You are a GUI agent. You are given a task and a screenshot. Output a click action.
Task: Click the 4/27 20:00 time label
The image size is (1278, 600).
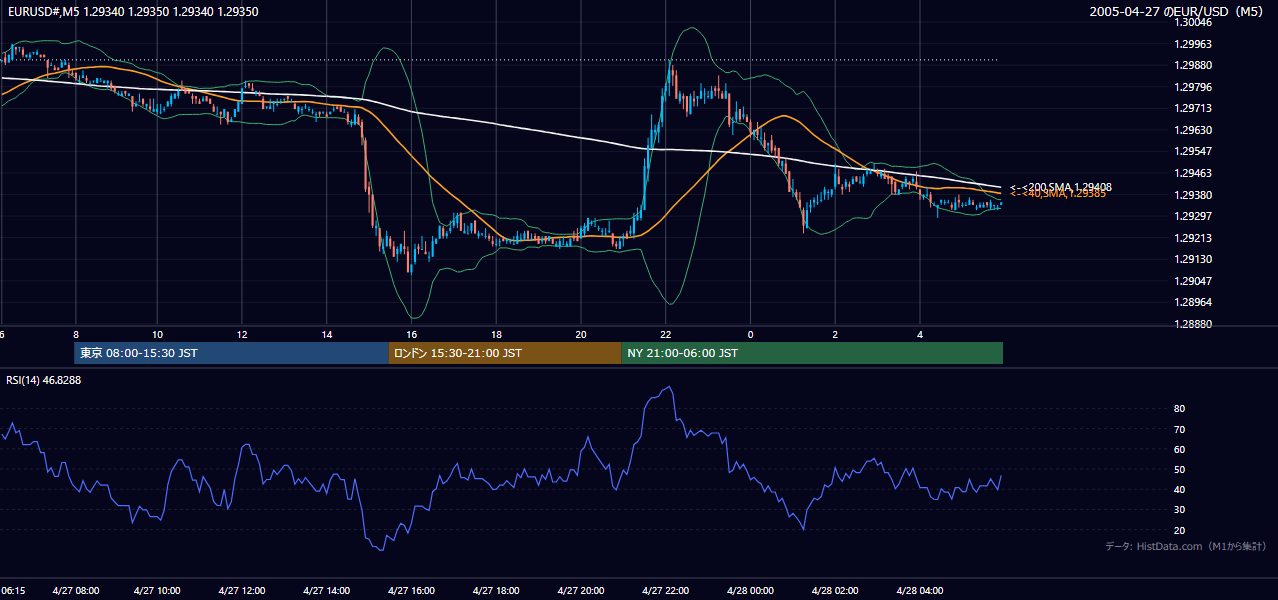pos(580,591)
